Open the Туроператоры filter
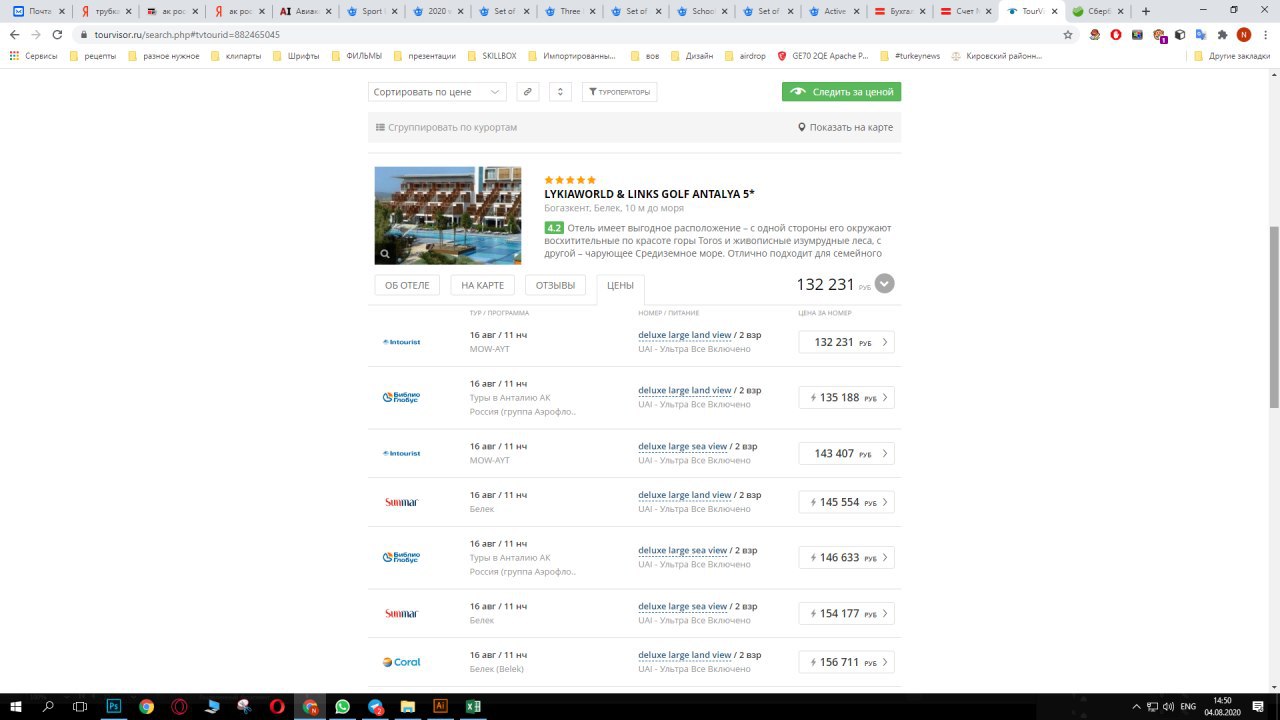The image size is (1280, 720). pyautogui.click(x=619, y=92)
